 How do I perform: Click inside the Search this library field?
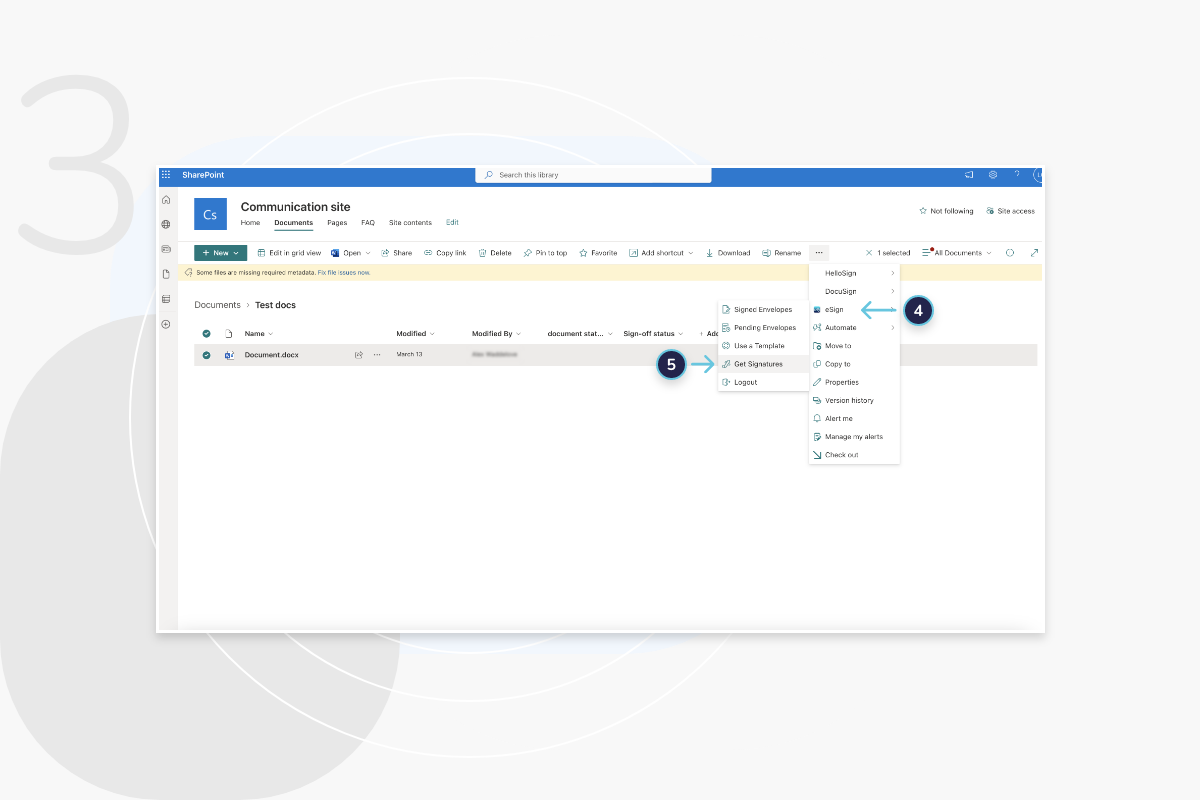593,174
